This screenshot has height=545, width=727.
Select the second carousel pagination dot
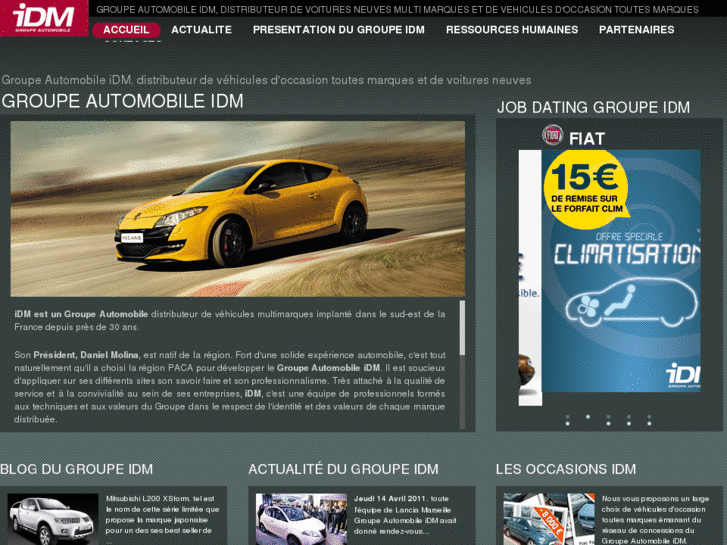click(x=588, y=417)
